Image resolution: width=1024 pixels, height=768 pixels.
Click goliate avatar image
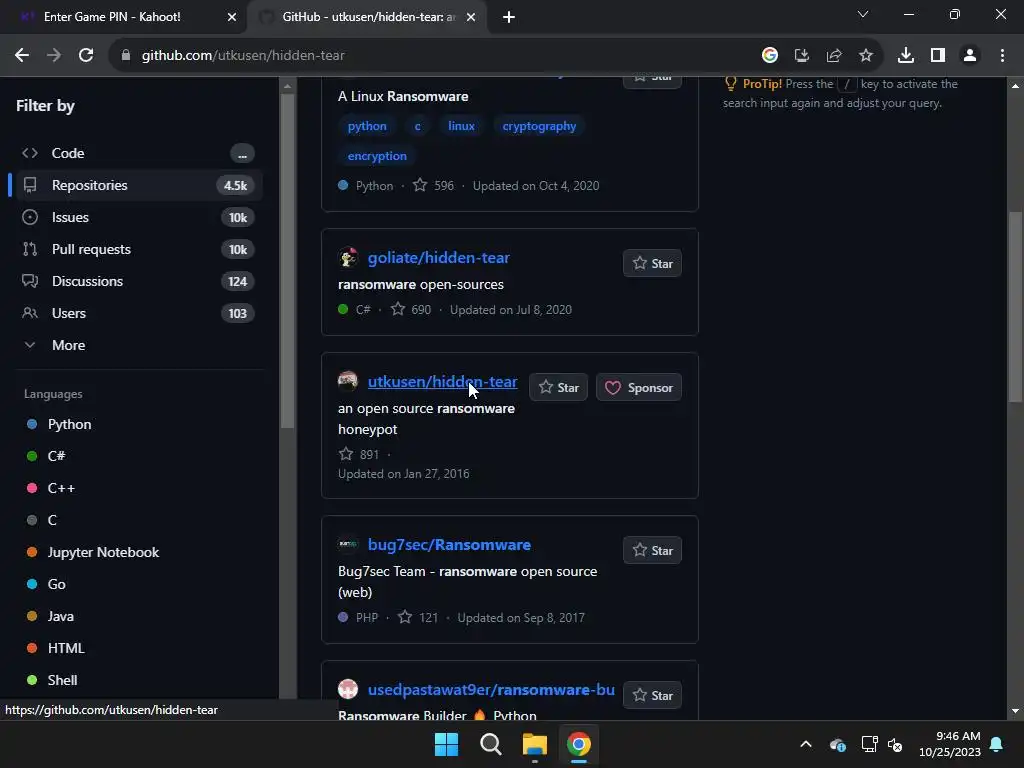348,257
